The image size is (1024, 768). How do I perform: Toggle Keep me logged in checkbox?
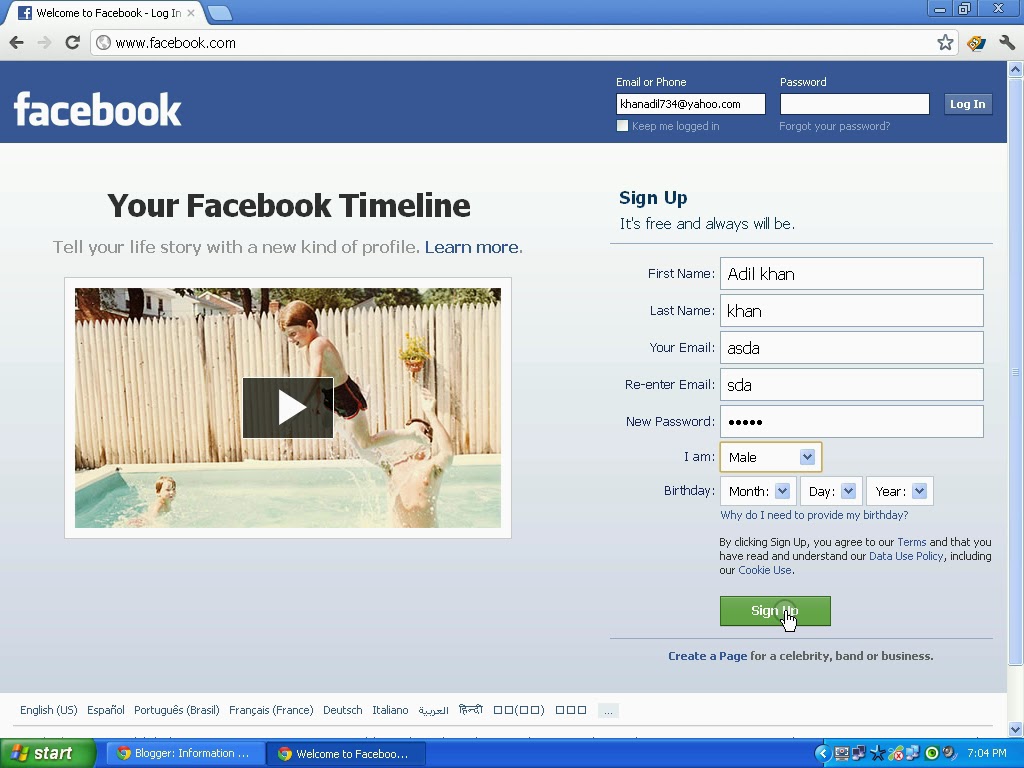(x=622, y=126)
